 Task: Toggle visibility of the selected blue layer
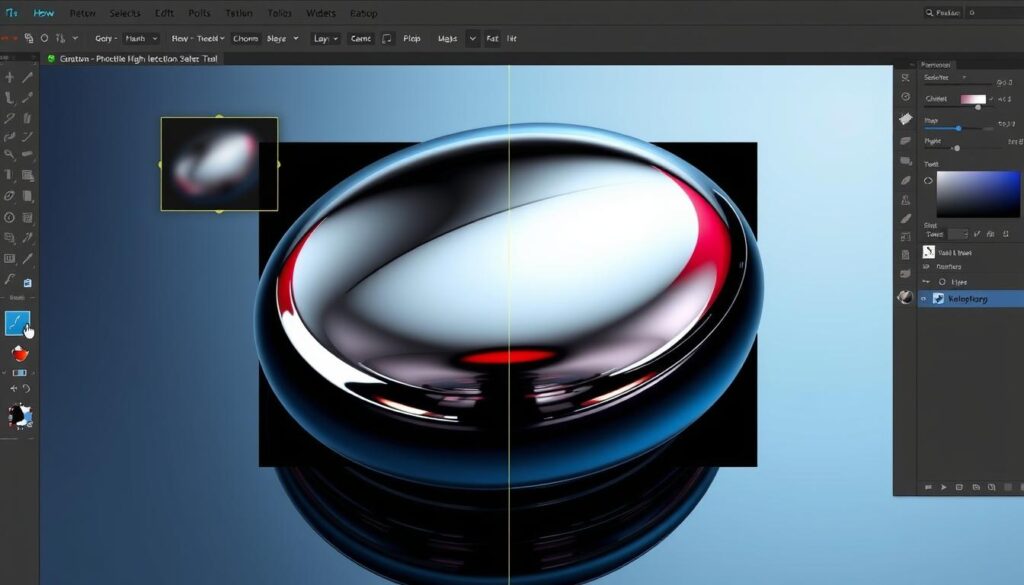(x=923, y=298)
